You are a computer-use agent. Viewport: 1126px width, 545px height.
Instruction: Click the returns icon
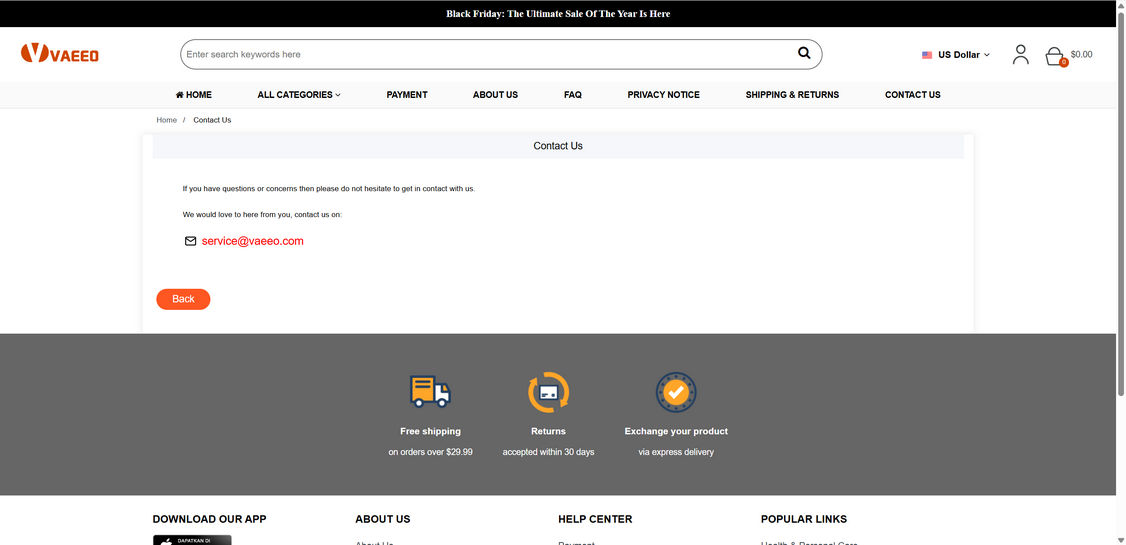coord(548,392)
